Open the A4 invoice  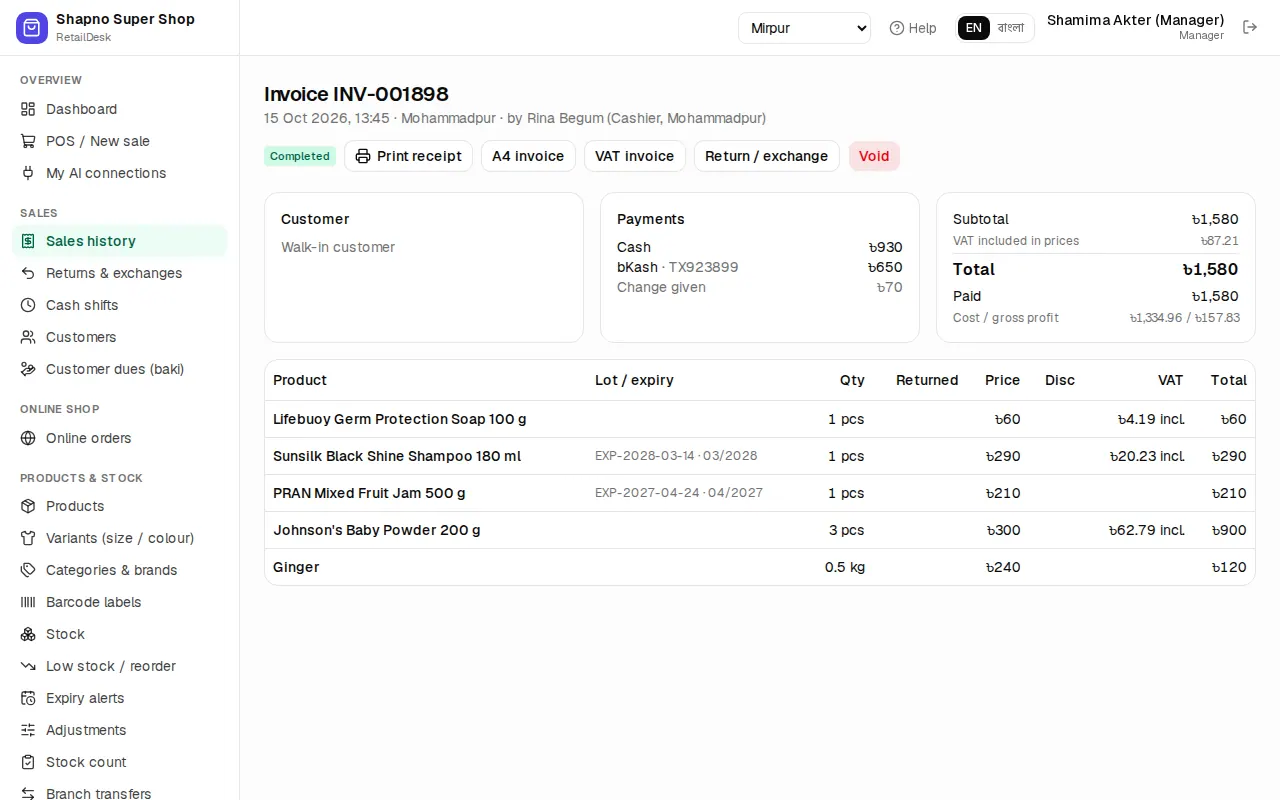(528, 156)
